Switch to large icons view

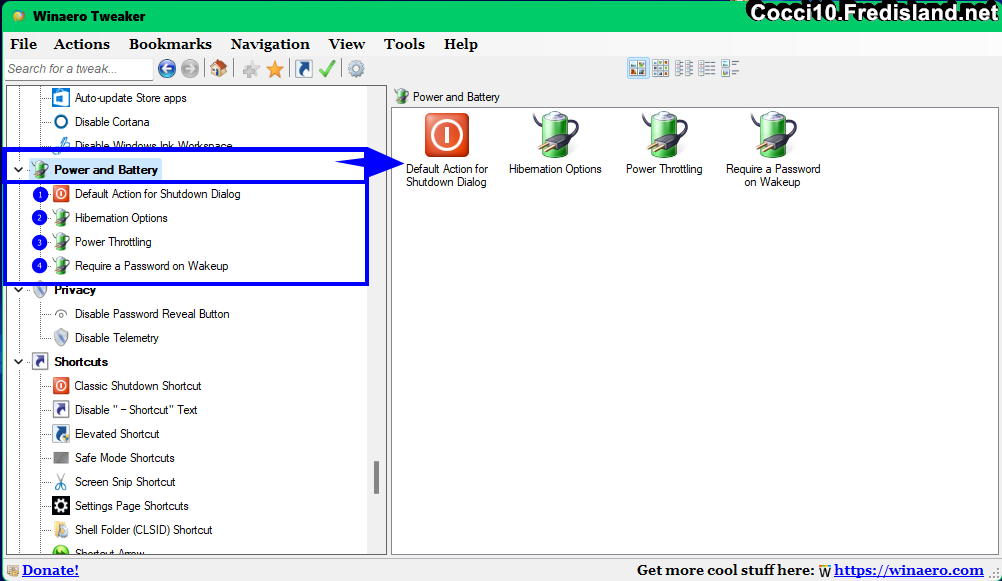click(x=638, y=68)
